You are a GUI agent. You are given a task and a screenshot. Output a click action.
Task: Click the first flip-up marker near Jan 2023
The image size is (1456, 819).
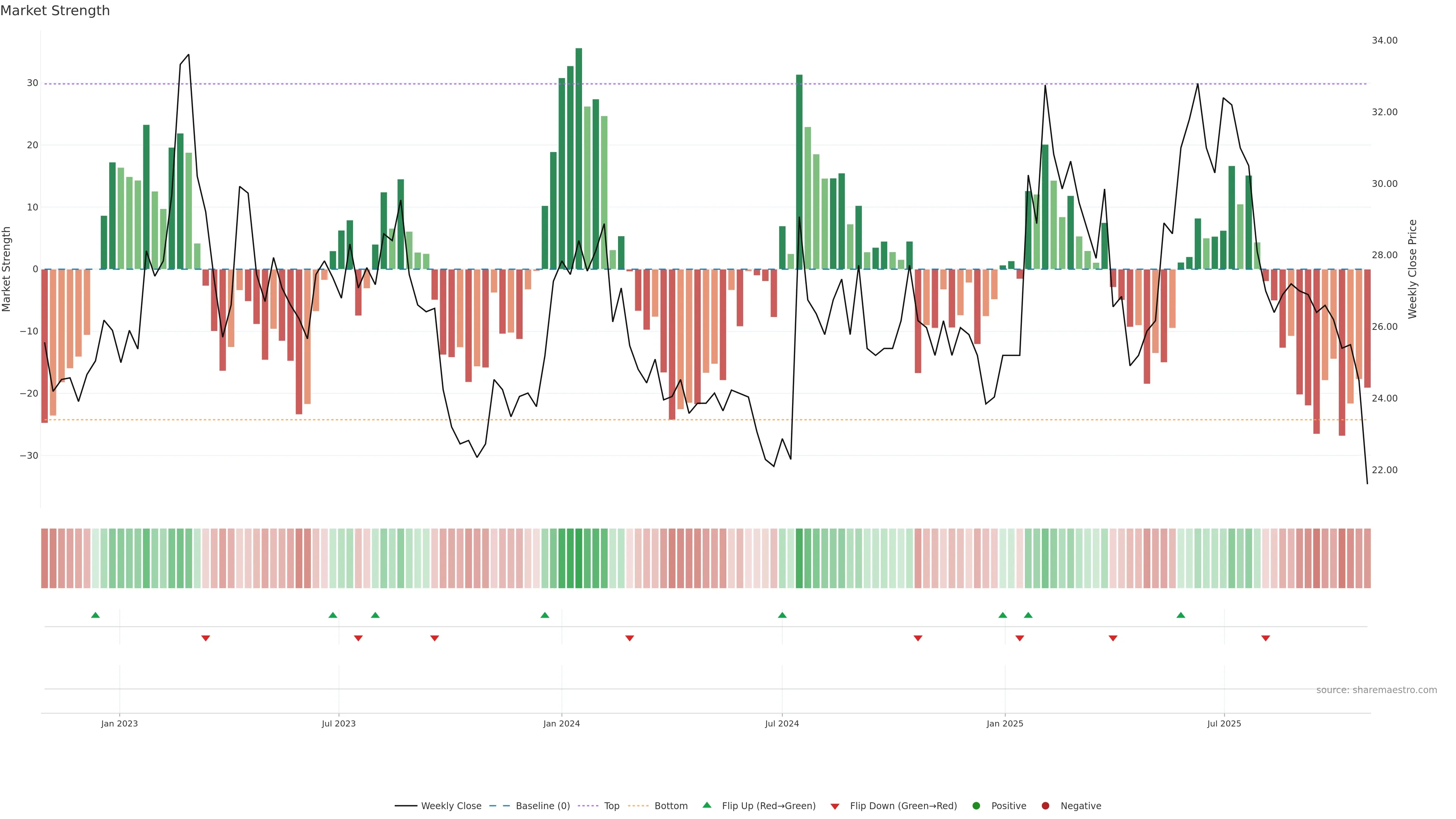[96, 615]
